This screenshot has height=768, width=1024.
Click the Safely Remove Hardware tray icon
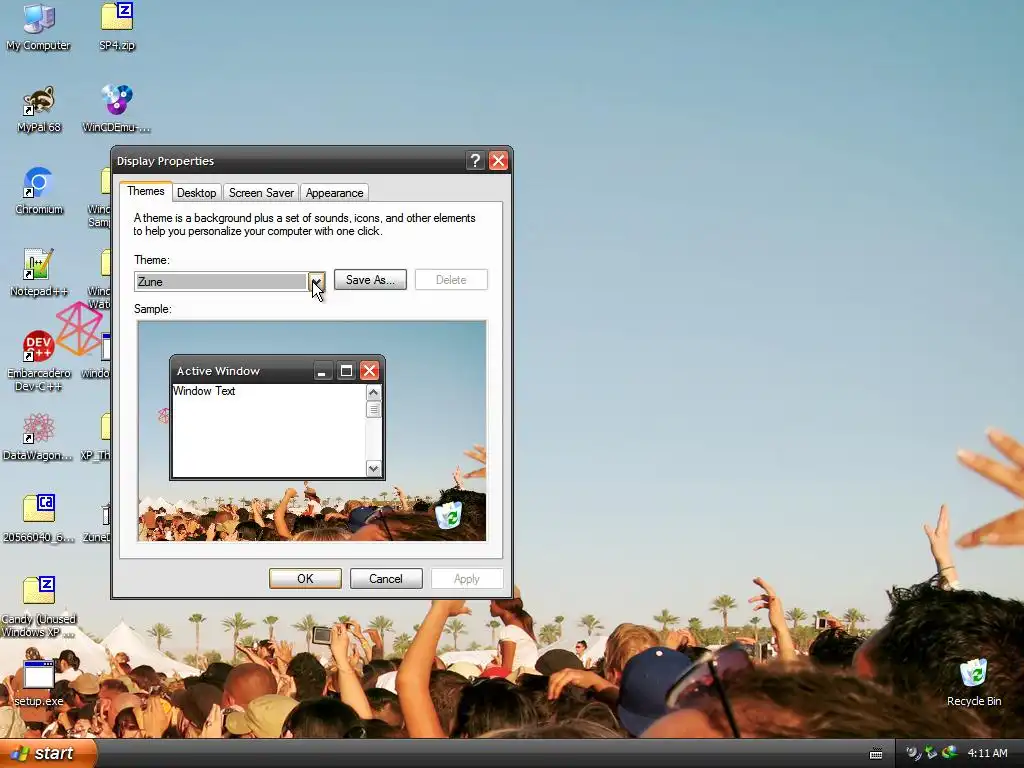coord(931,753)
